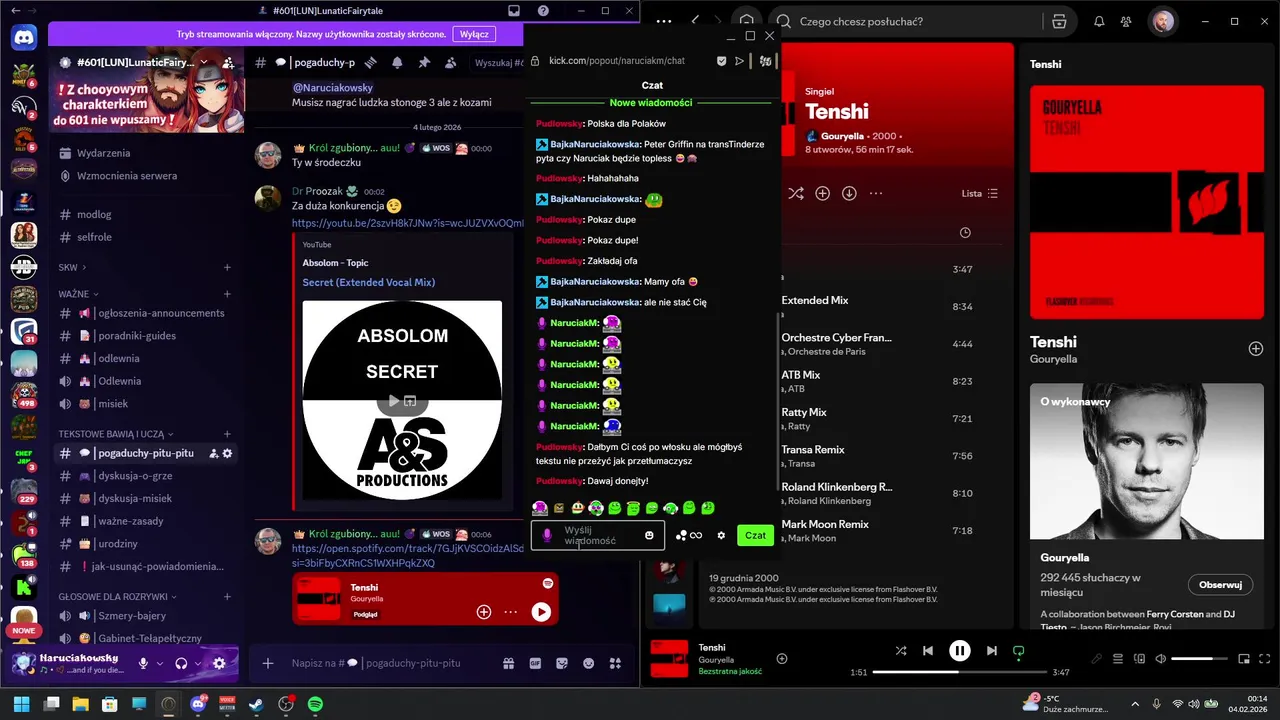Screen dimensions: 1280x720
Task: Play Tenshi preview in Discord Spotify embed
Action: [x=541, y=611]
